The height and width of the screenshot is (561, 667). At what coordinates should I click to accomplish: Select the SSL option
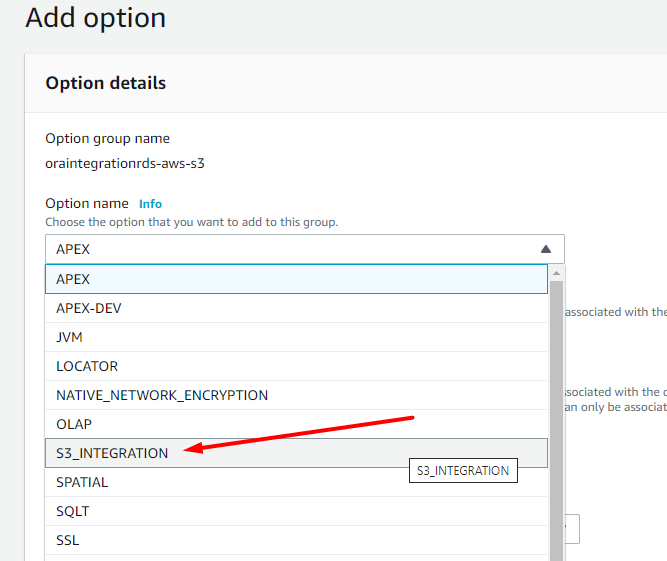click(296, 540)
